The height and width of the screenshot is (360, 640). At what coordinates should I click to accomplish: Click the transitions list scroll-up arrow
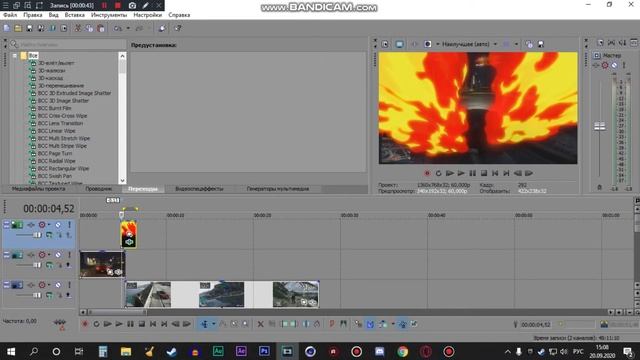(122, 56)
